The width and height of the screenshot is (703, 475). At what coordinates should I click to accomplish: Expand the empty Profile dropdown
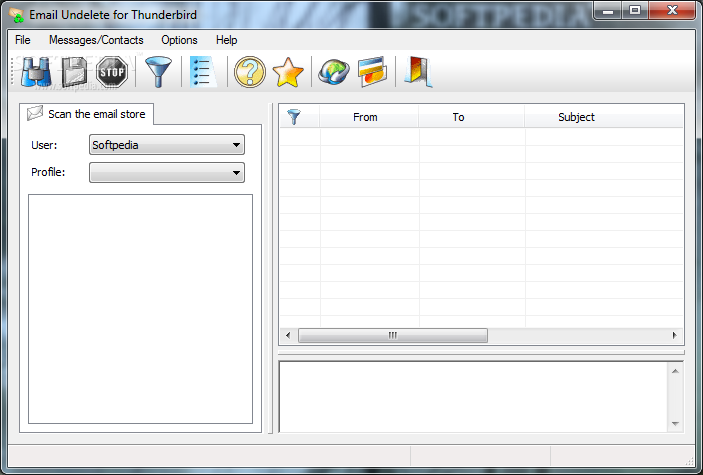pyautogui.click(x=167, y=172)
